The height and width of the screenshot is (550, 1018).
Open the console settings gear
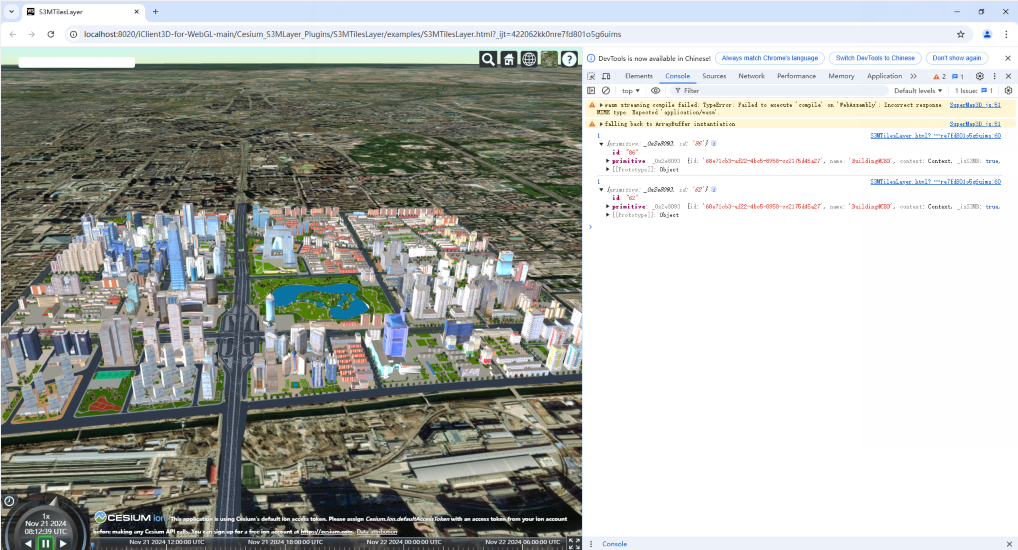pos(1008,91)
